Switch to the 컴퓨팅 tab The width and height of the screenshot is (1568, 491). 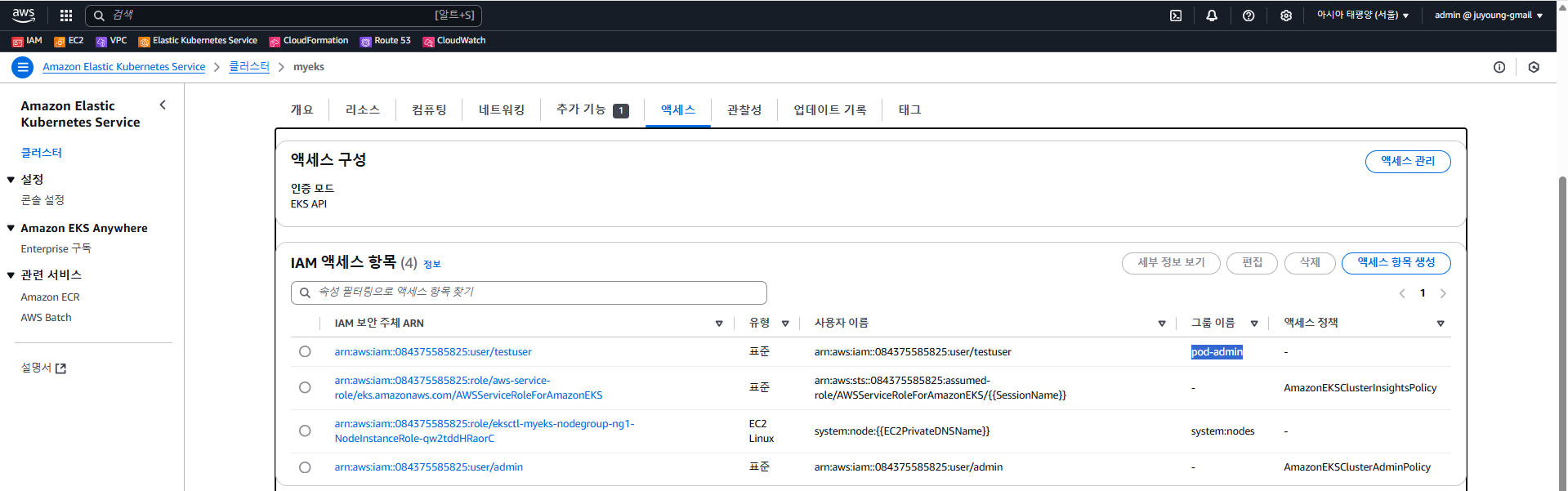click(x=429, y=109)
